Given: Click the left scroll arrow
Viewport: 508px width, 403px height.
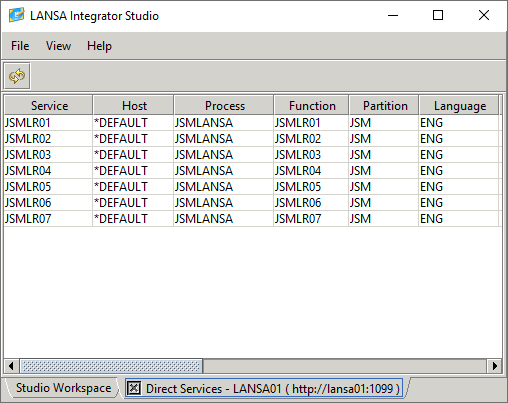Looking at the screenshot, I should point(11,366).
